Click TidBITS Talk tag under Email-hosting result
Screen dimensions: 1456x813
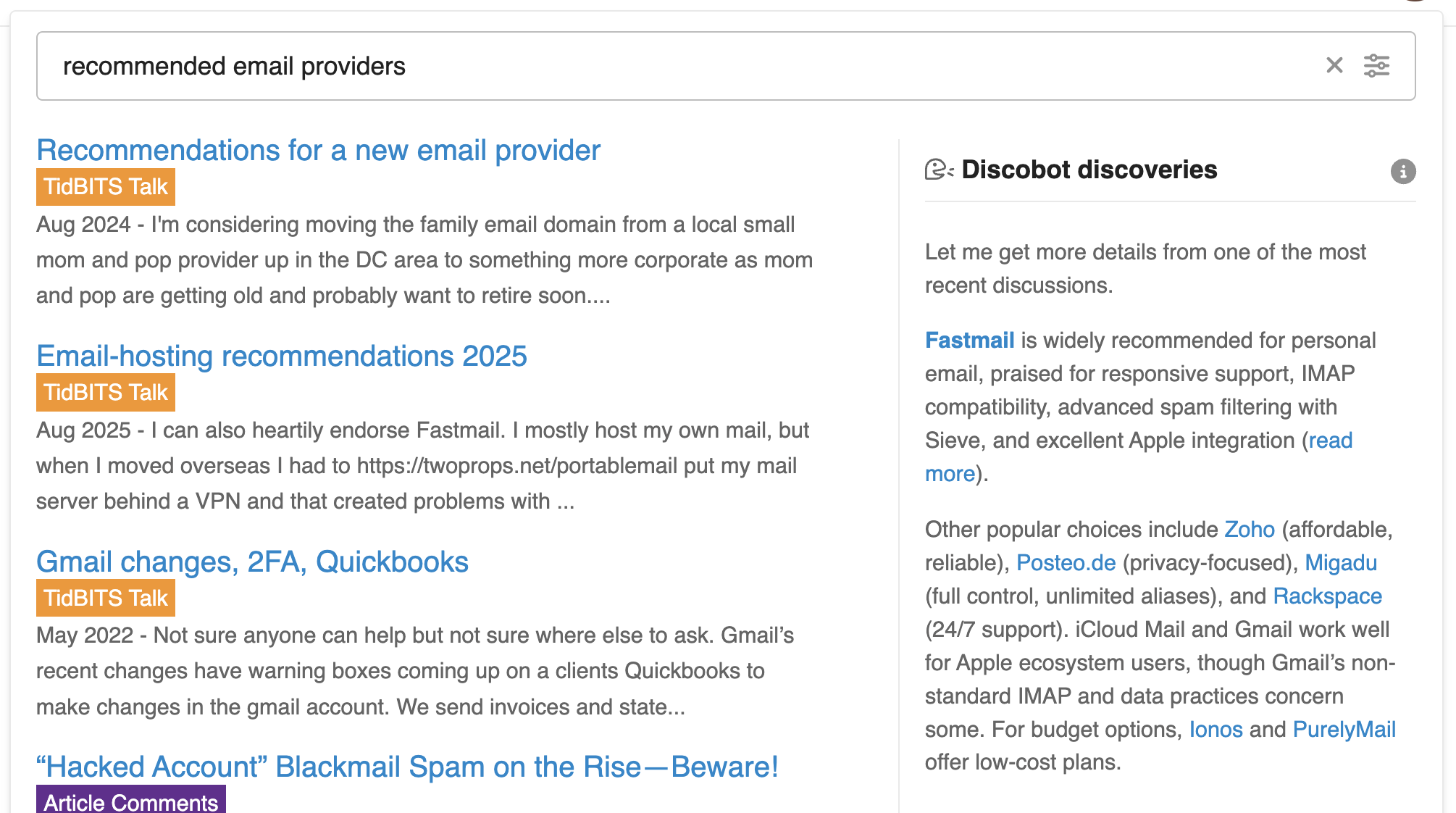[106, 392]
